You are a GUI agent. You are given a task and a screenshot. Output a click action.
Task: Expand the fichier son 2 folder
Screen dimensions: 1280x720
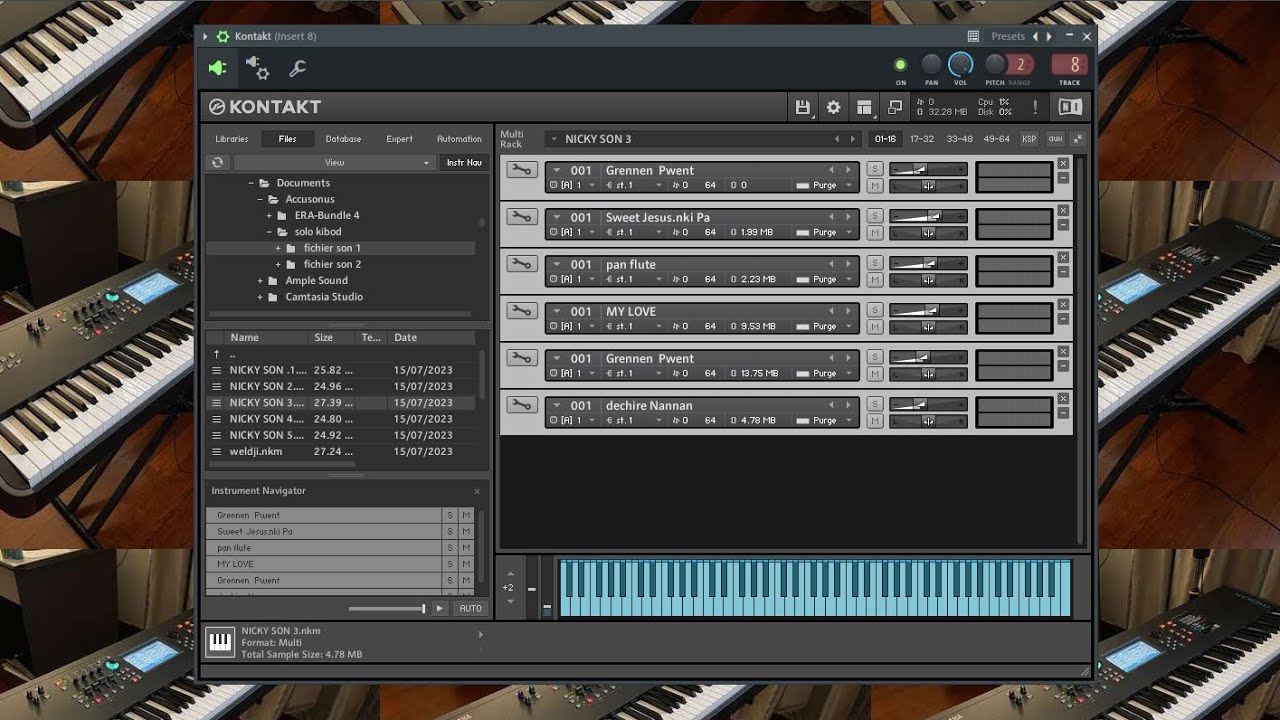278,264
